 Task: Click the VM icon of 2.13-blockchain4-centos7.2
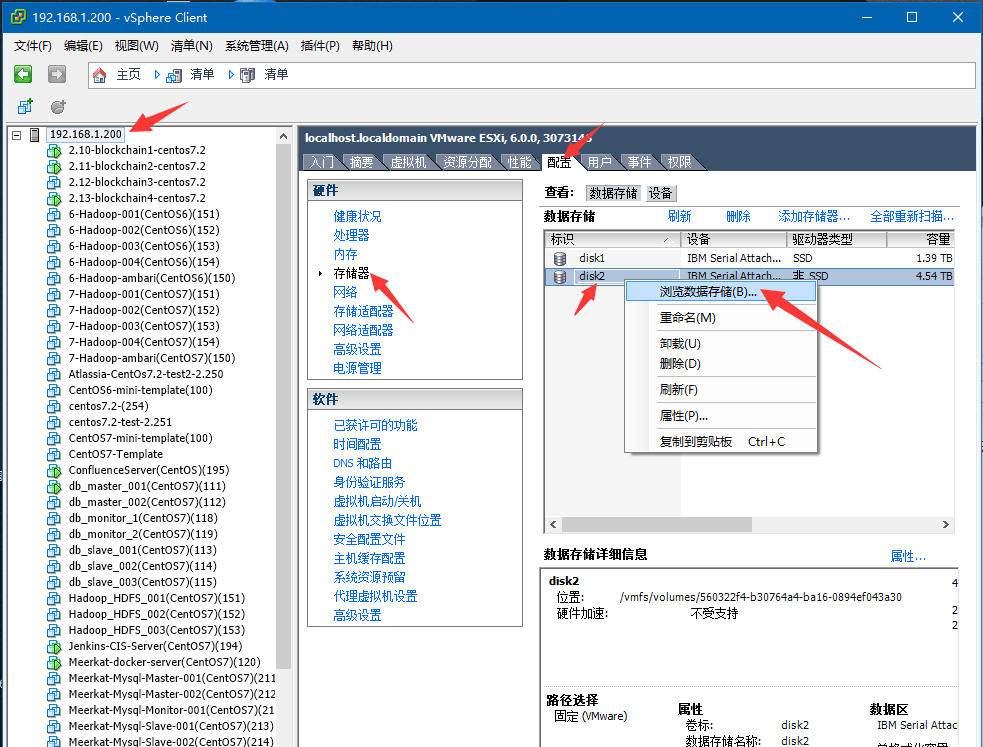pos(55,198)
